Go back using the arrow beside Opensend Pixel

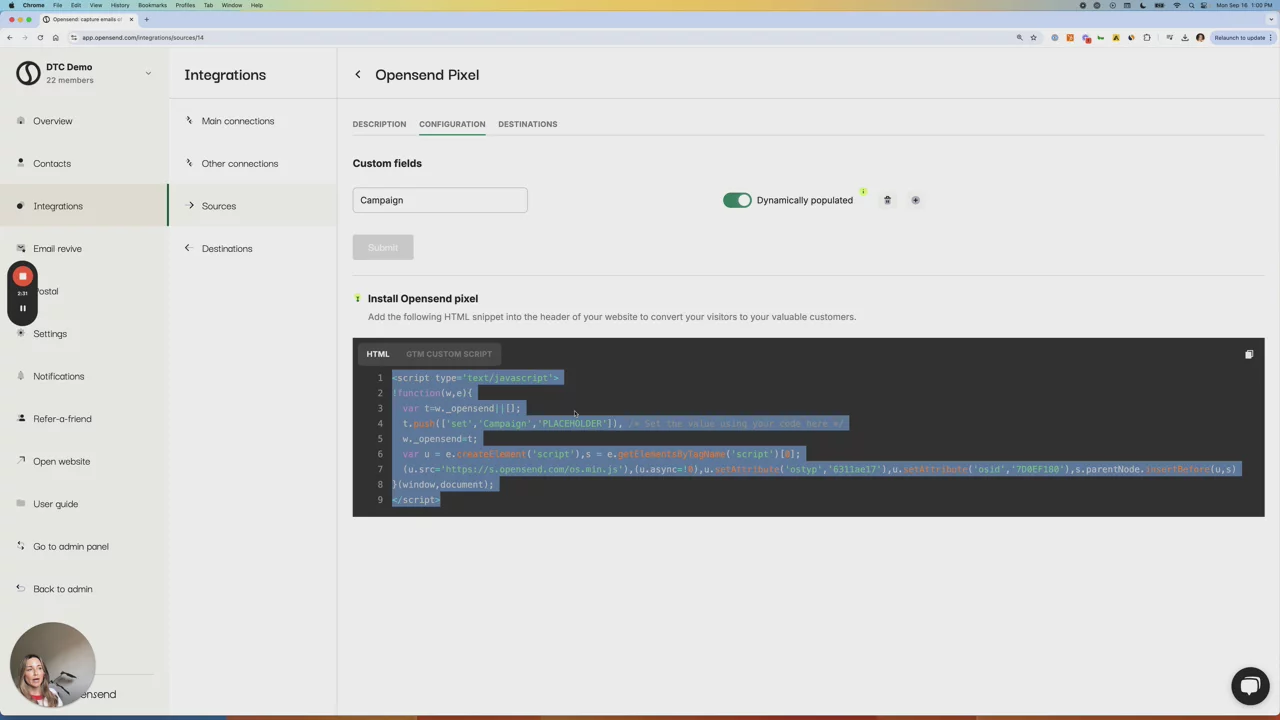[358, 75]
